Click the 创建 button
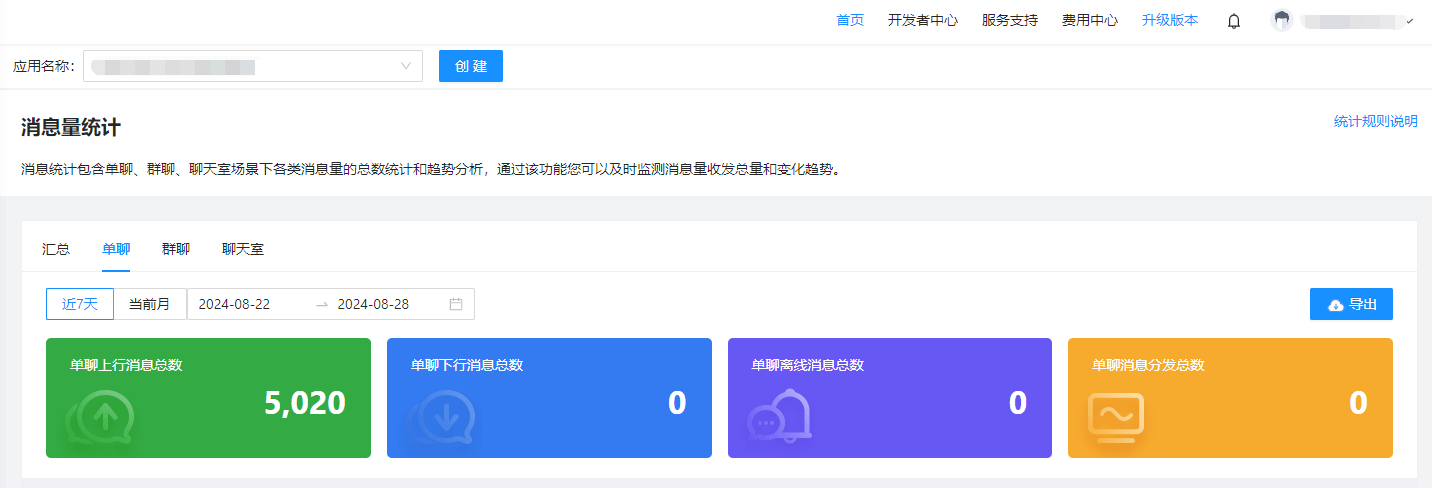This screenshot has width=1432, height=488. 471,66
